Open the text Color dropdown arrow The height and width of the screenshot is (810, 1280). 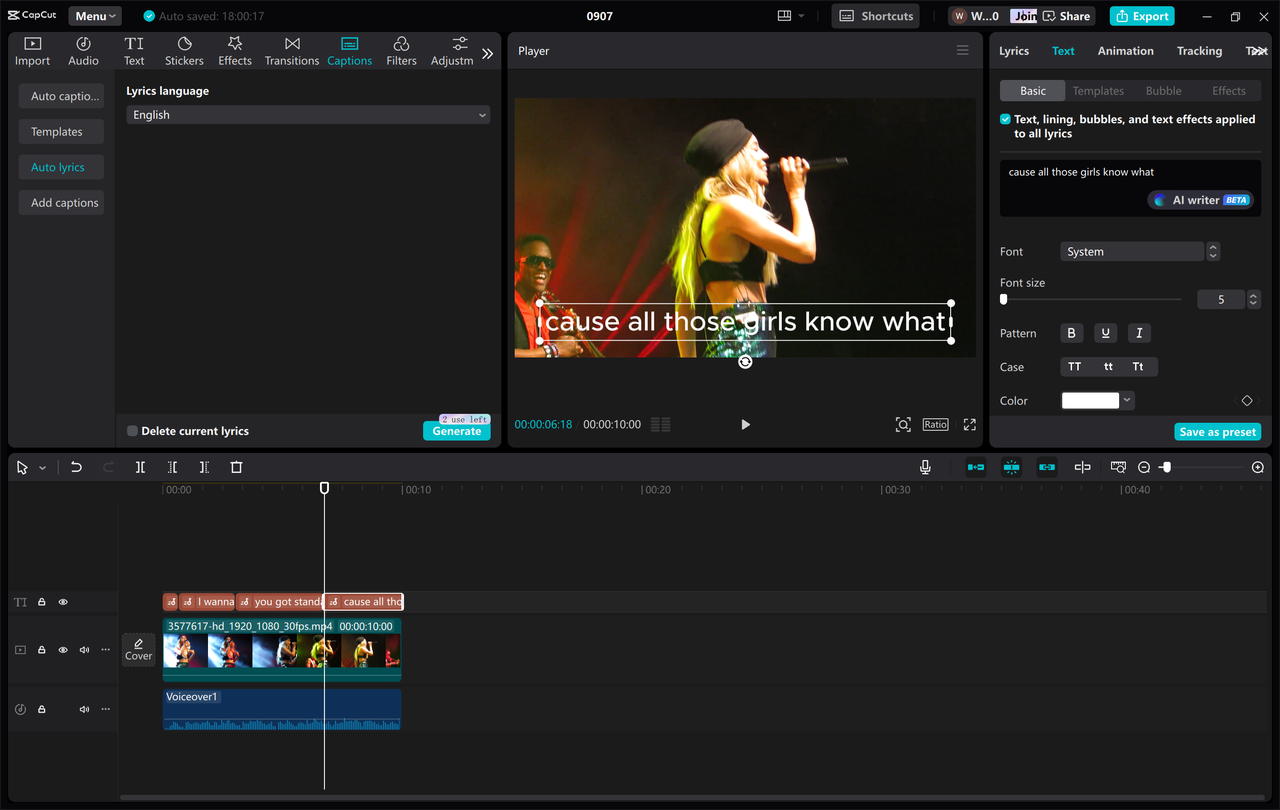[x=1127, y=400]
